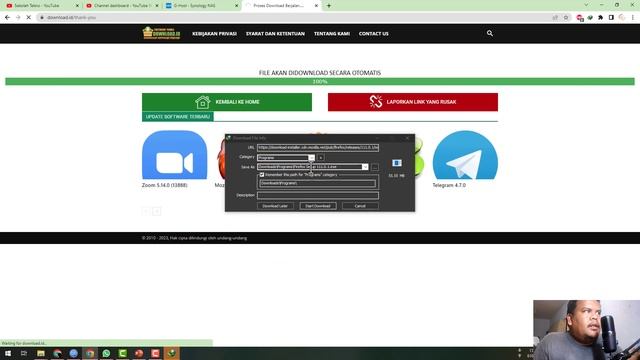This screenshot has width=640, height=360.
Task: Click the plus button beside Category
Action: (321, 158)
